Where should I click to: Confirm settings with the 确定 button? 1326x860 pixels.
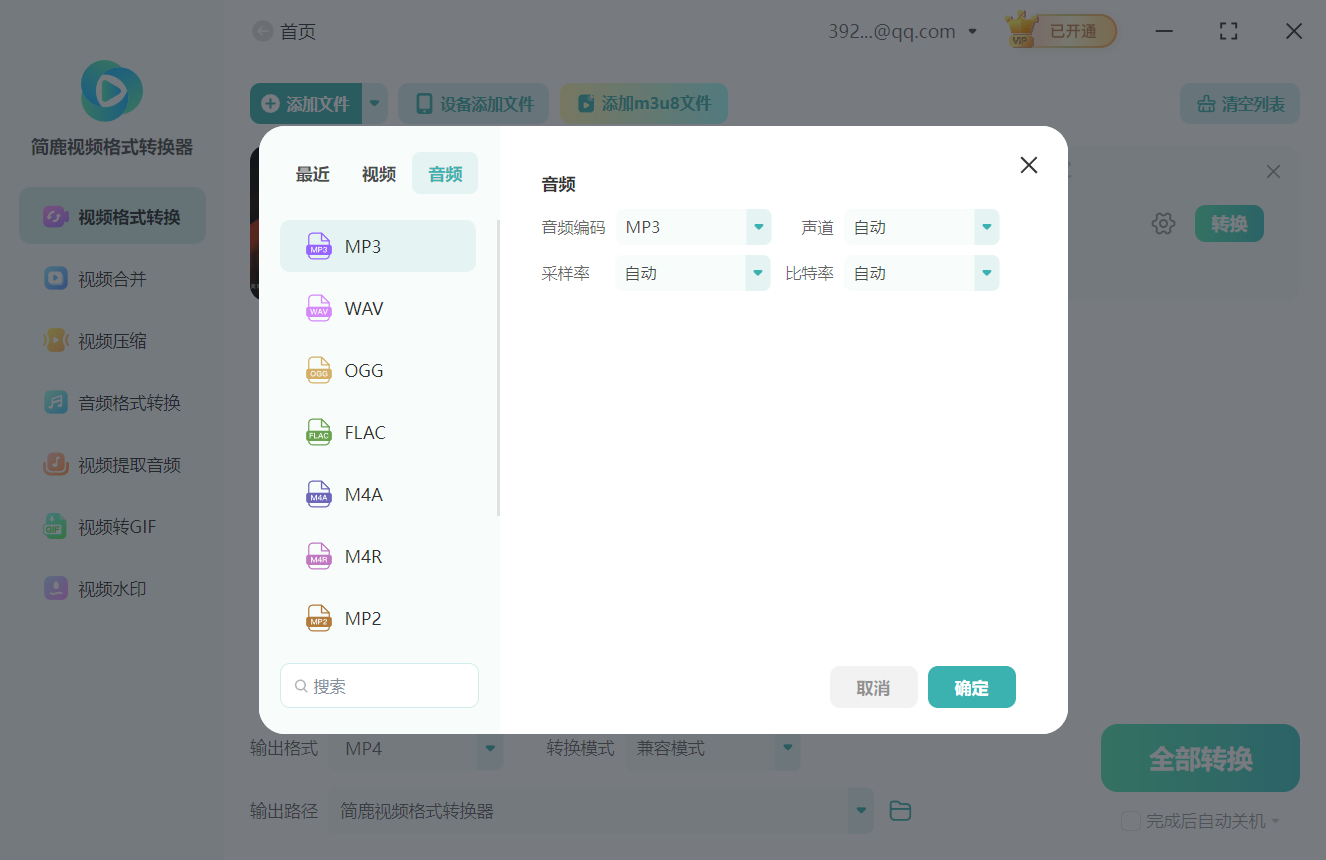point(971,687)
